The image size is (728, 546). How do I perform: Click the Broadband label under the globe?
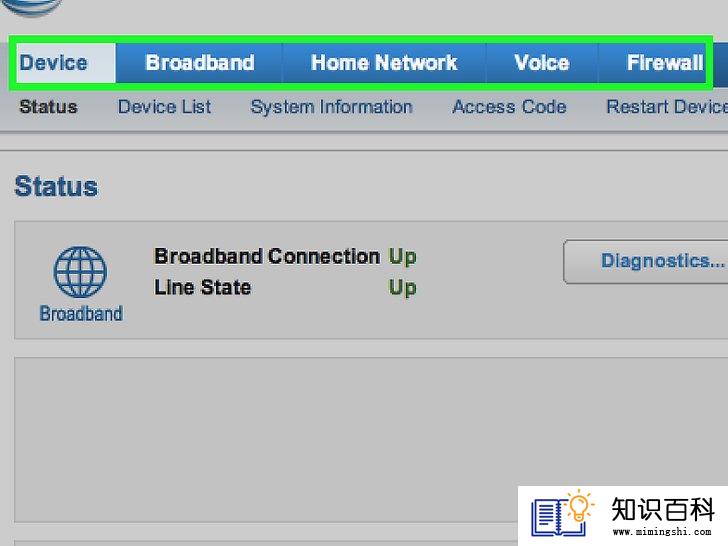tap(81, 313)
